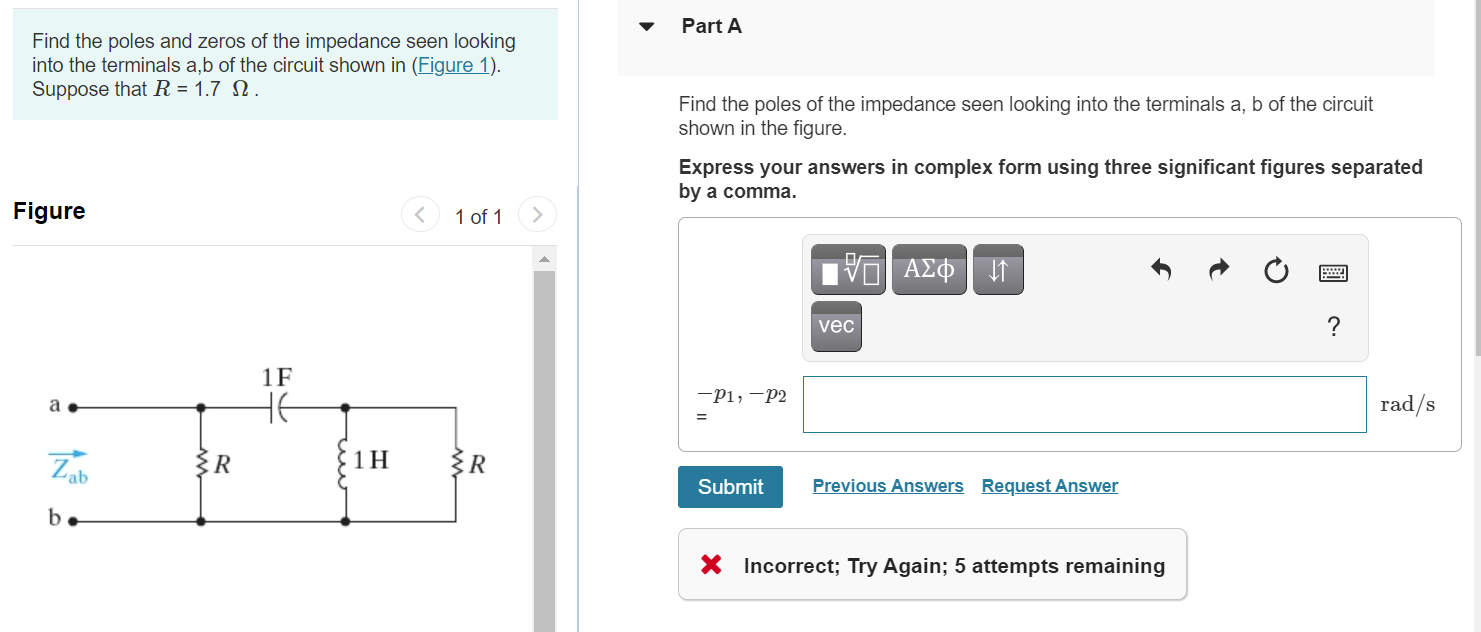Insert vector notation with vec button
This screenshot has height=632, width=1481.
[x=836, y=326]
